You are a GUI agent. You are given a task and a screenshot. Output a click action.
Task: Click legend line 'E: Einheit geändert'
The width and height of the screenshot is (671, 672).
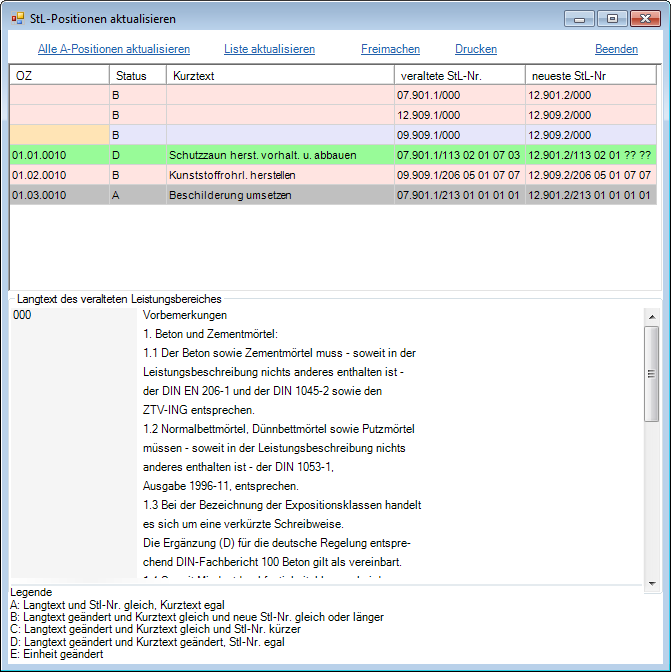pos(57,654)
